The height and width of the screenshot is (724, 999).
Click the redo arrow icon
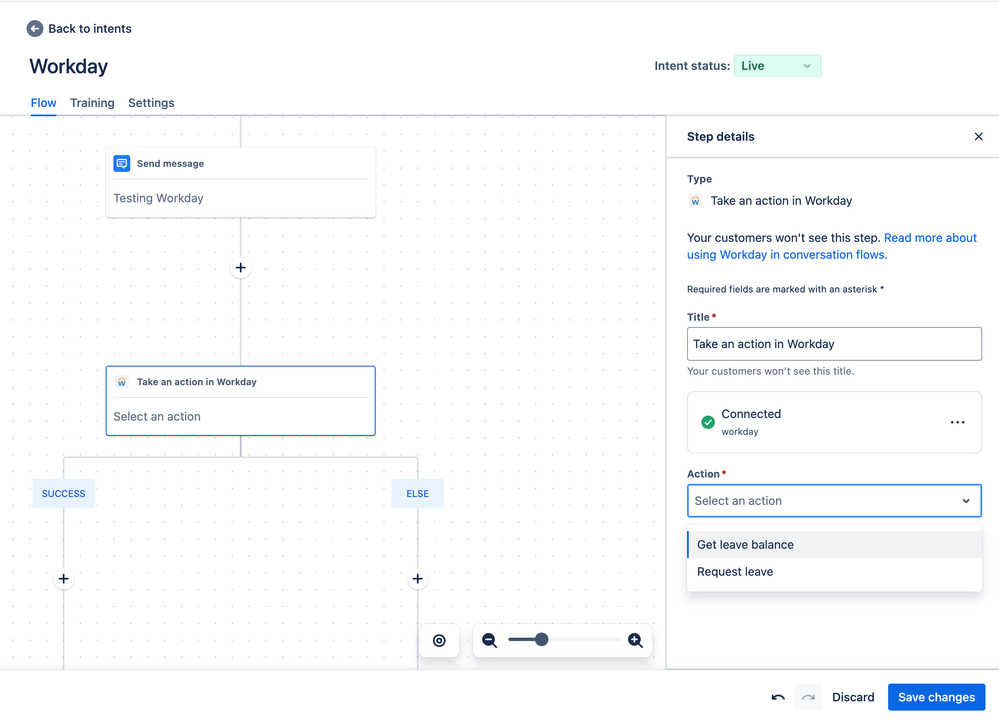[808, 697]
